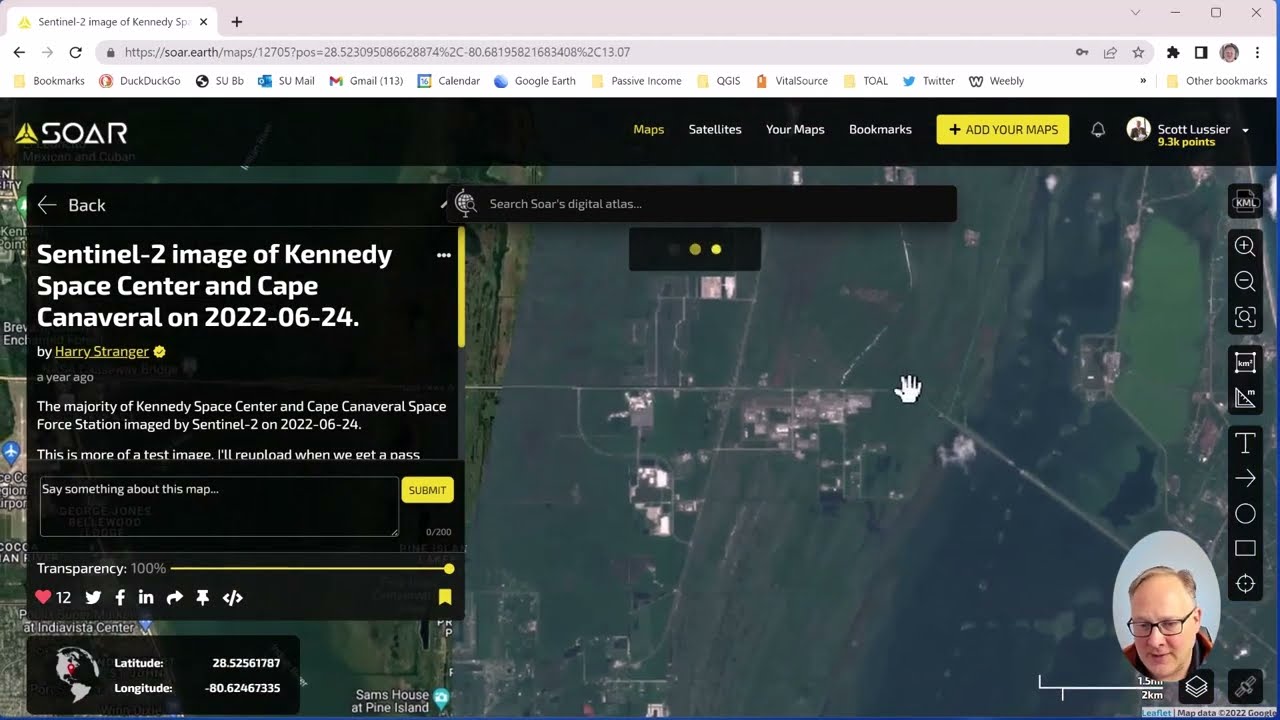Select the text annotation tool
1280x720 pixels.
[1245, 443]
